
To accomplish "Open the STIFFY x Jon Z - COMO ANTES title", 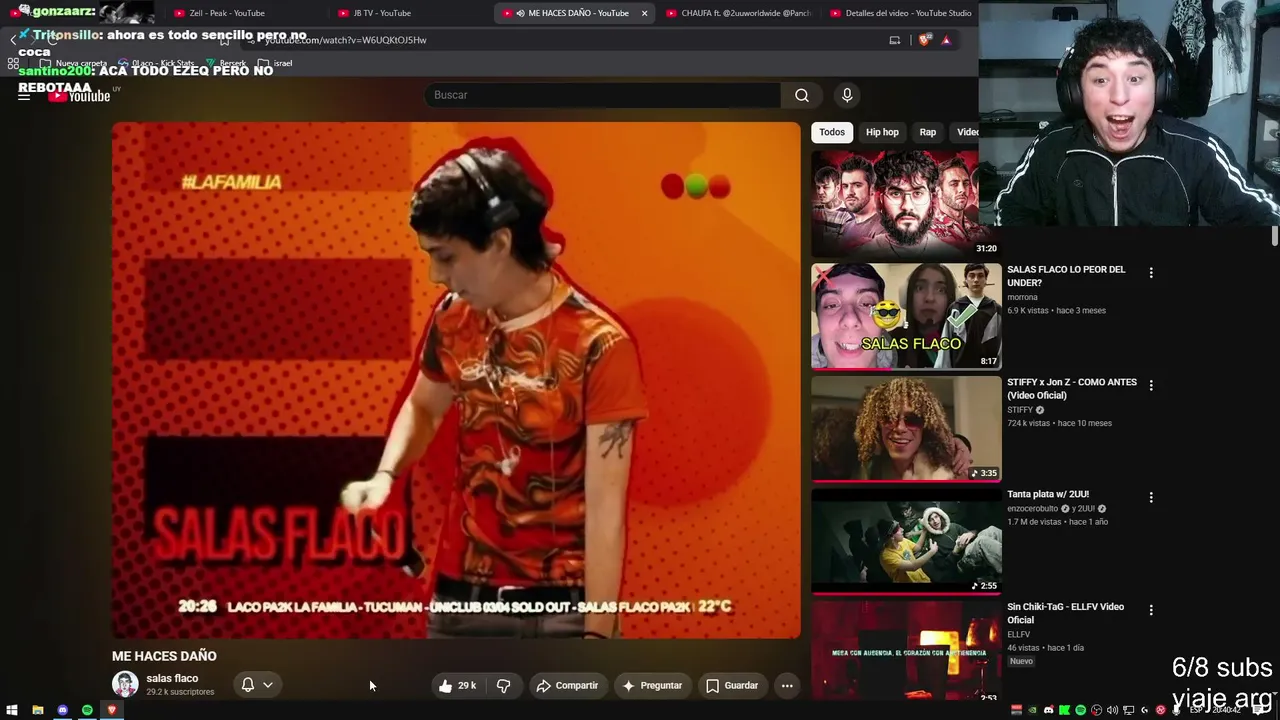I will pos(1072,388).
